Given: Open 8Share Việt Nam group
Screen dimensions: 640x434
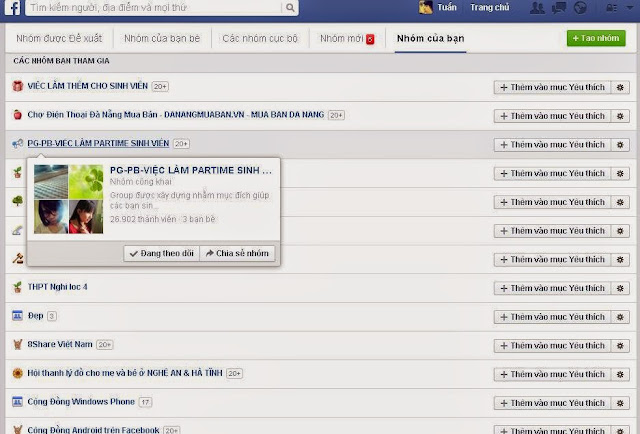Looking at the screenshot, I should click(60, 344).
